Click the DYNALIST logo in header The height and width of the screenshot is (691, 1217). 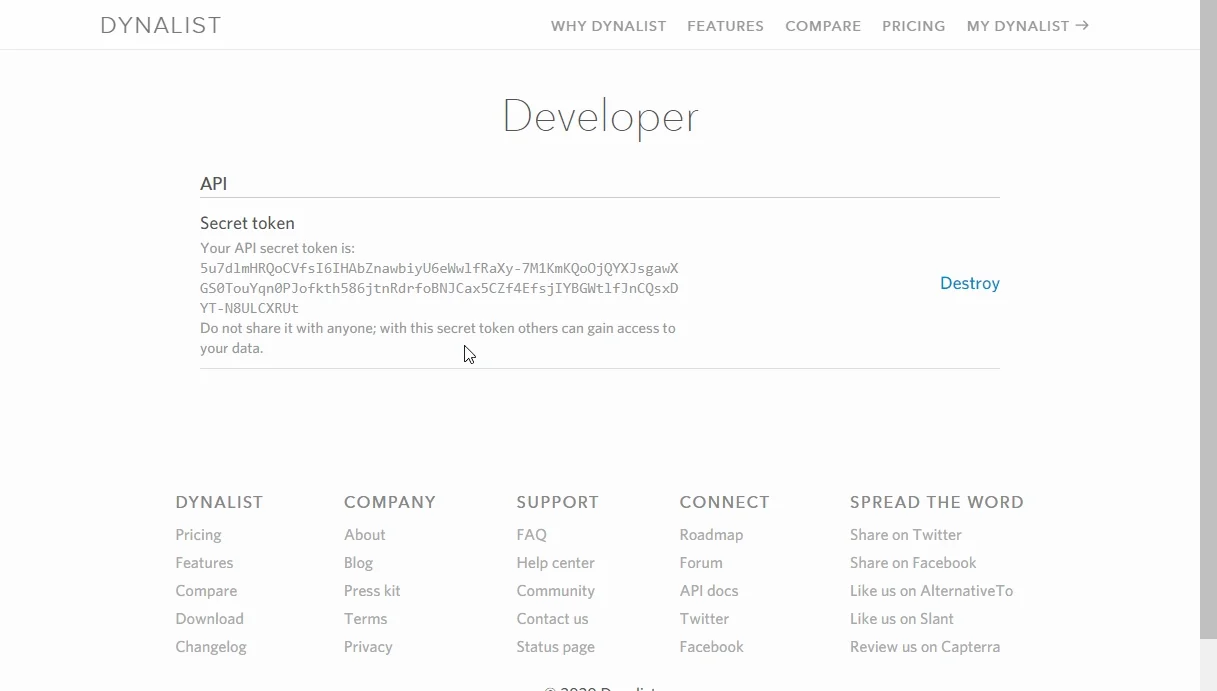[x=161, y=26]
